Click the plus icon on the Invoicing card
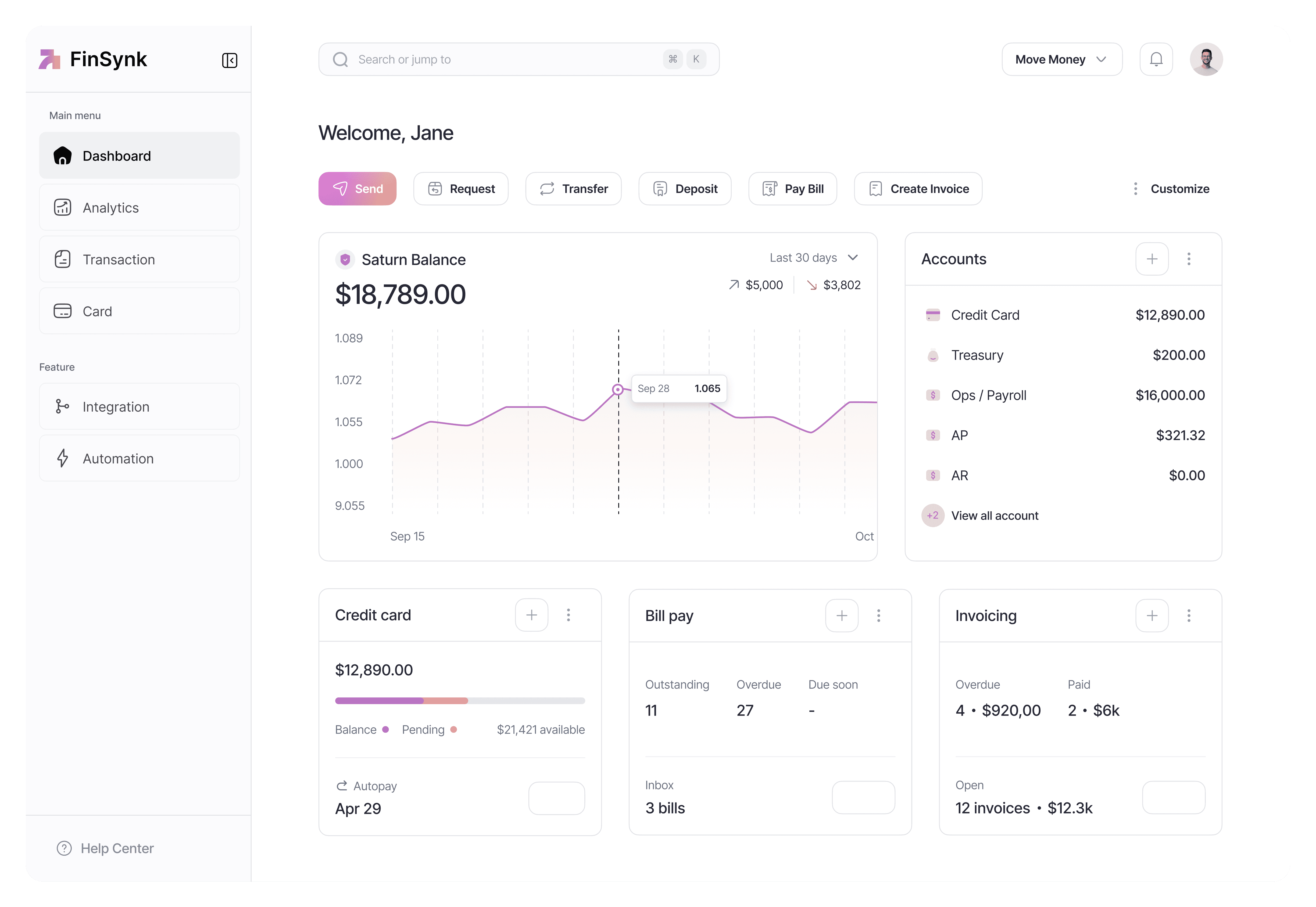The image size is (1316, 907). tap(1152, 615)
